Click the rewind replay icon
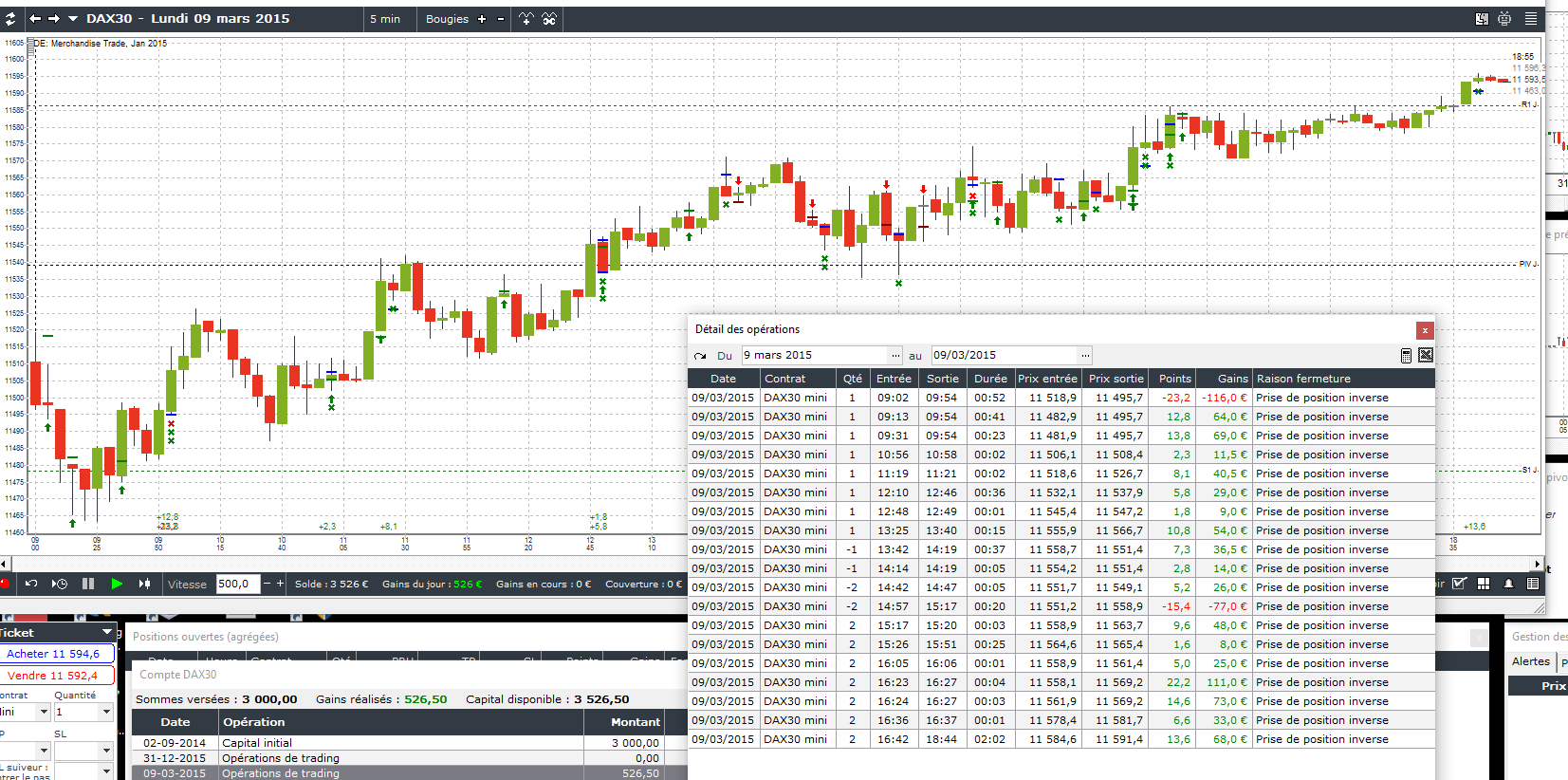Screen dimensions: 1568x780 31,584
